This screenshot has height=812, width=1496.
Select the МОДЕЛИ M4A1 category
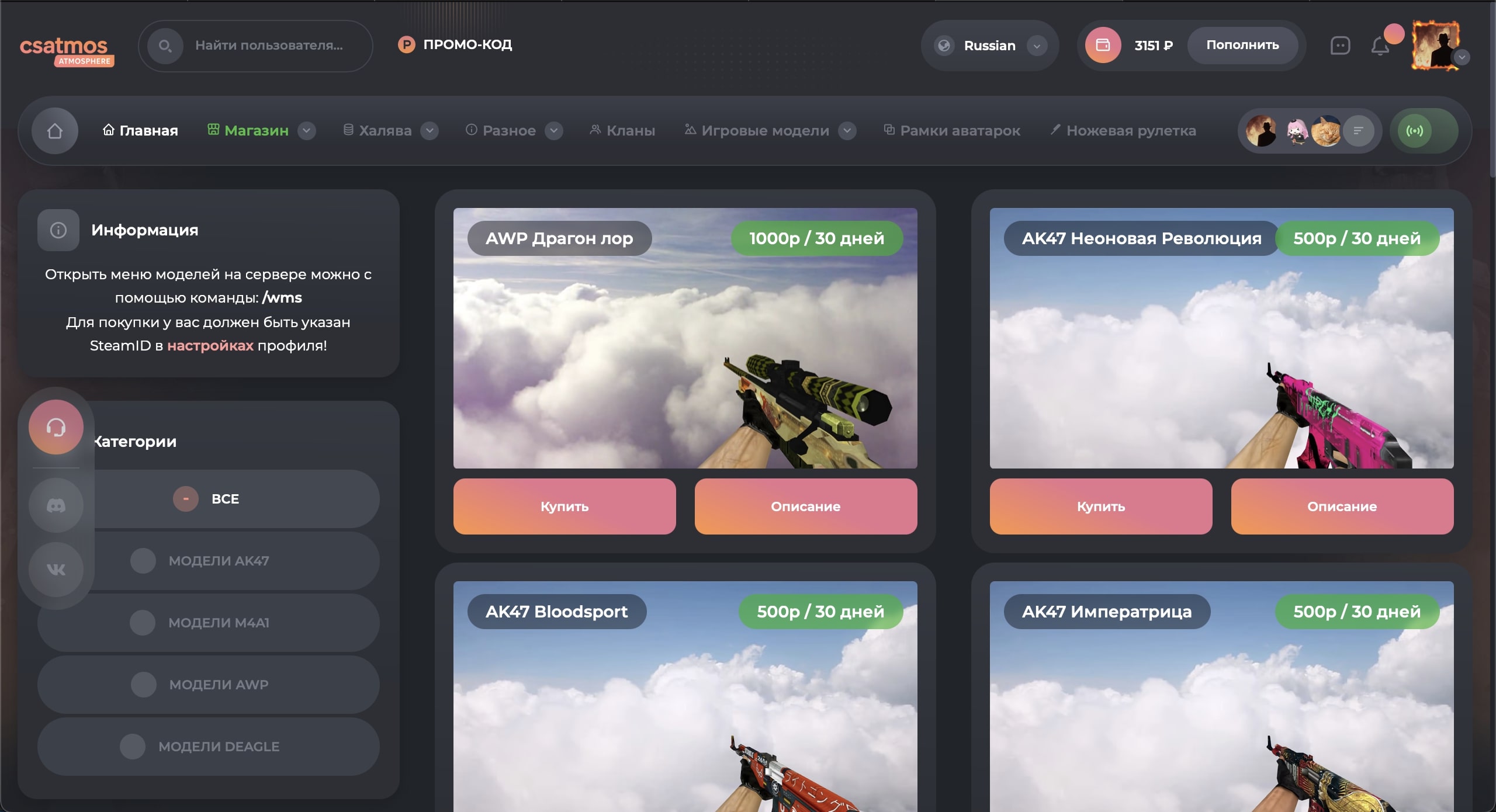pyautogui.click(x=209, y=623)
